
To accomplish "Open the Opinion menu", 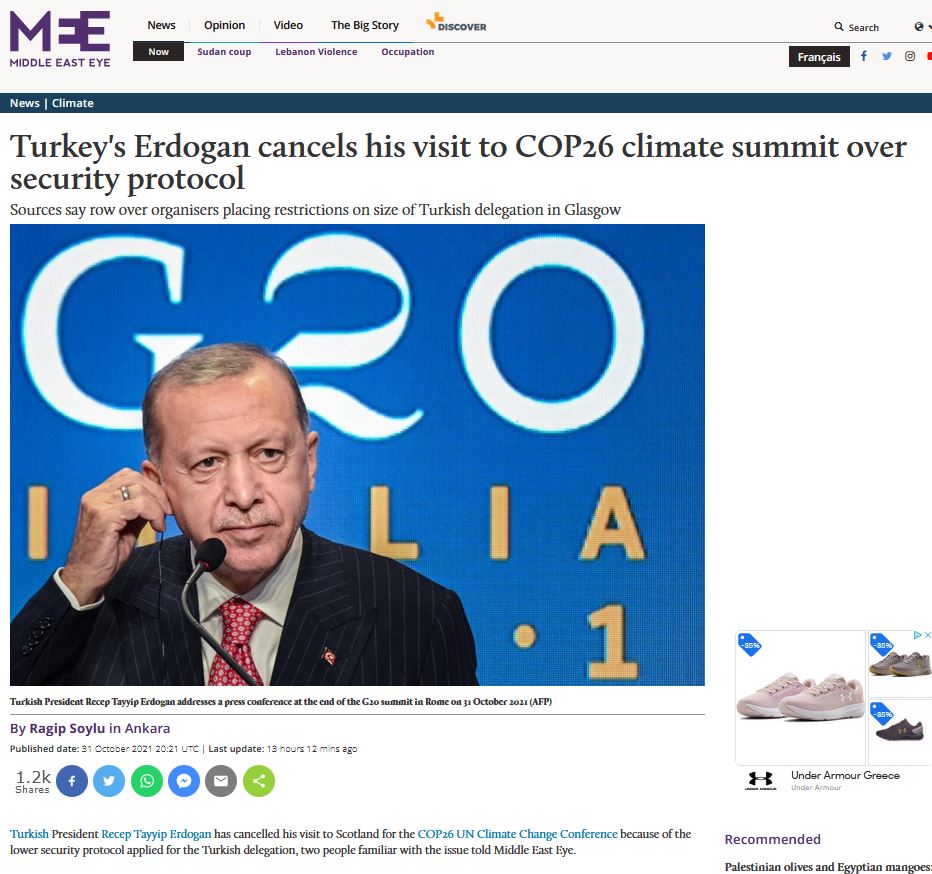I will tap(224, 25).
